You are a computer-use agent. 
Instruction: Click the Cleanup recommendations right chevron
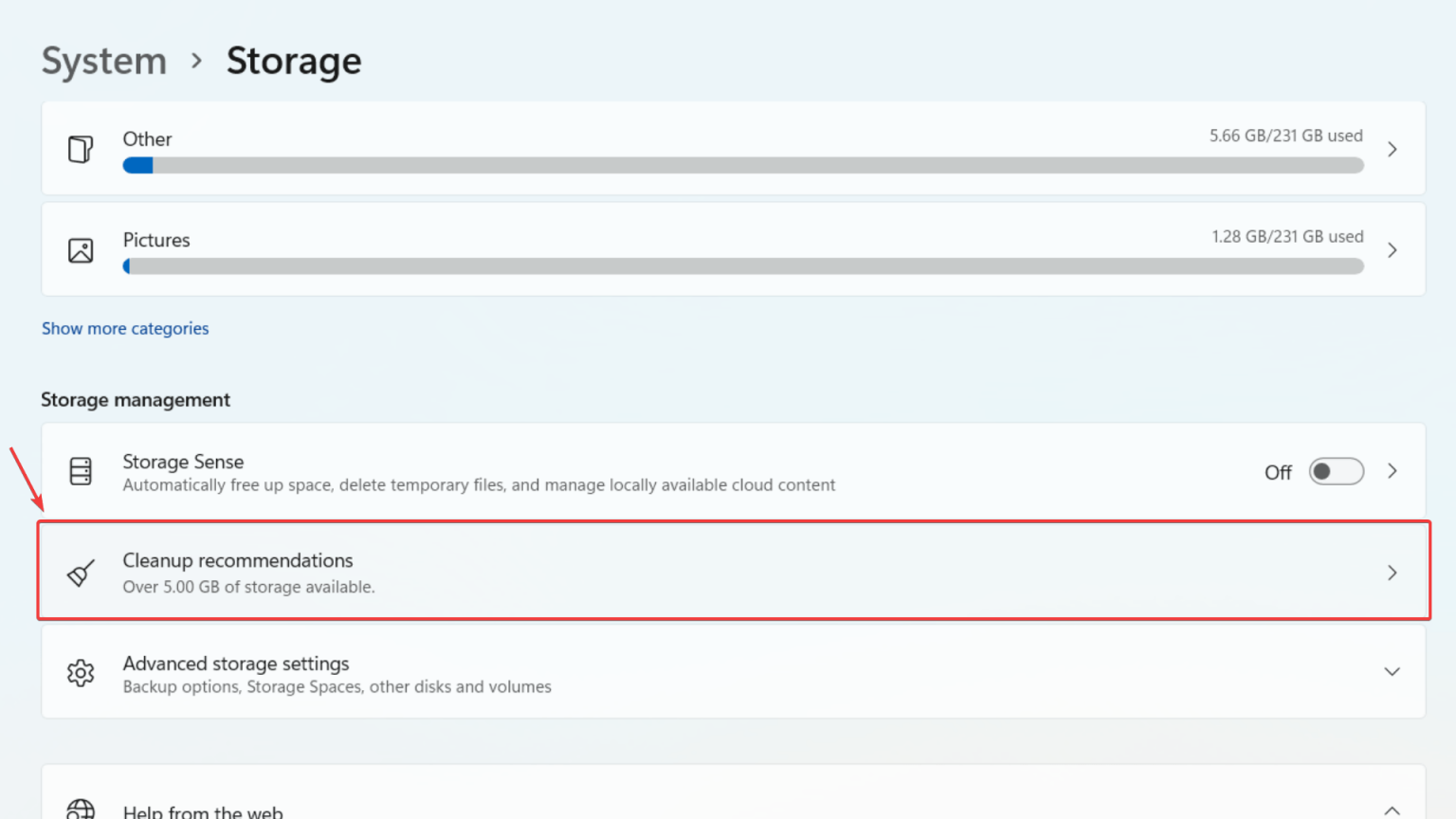coord(1392,573)
